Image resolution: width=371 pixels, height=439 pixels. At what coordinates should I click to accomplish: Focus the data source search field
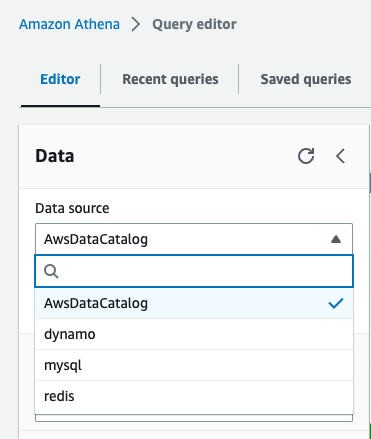click(194, 271)
